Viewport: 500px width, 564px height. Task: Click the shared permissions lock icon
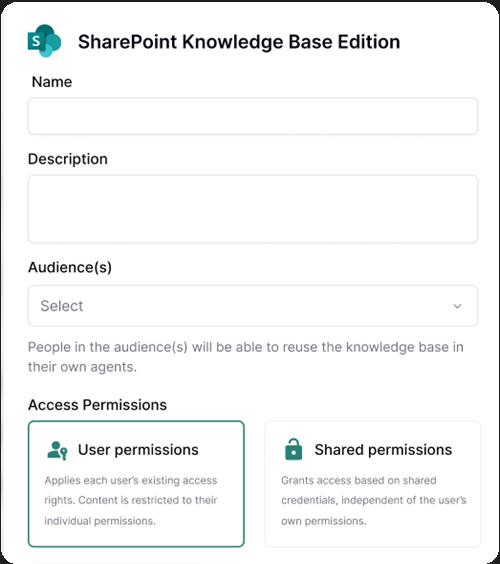(294, 449)
